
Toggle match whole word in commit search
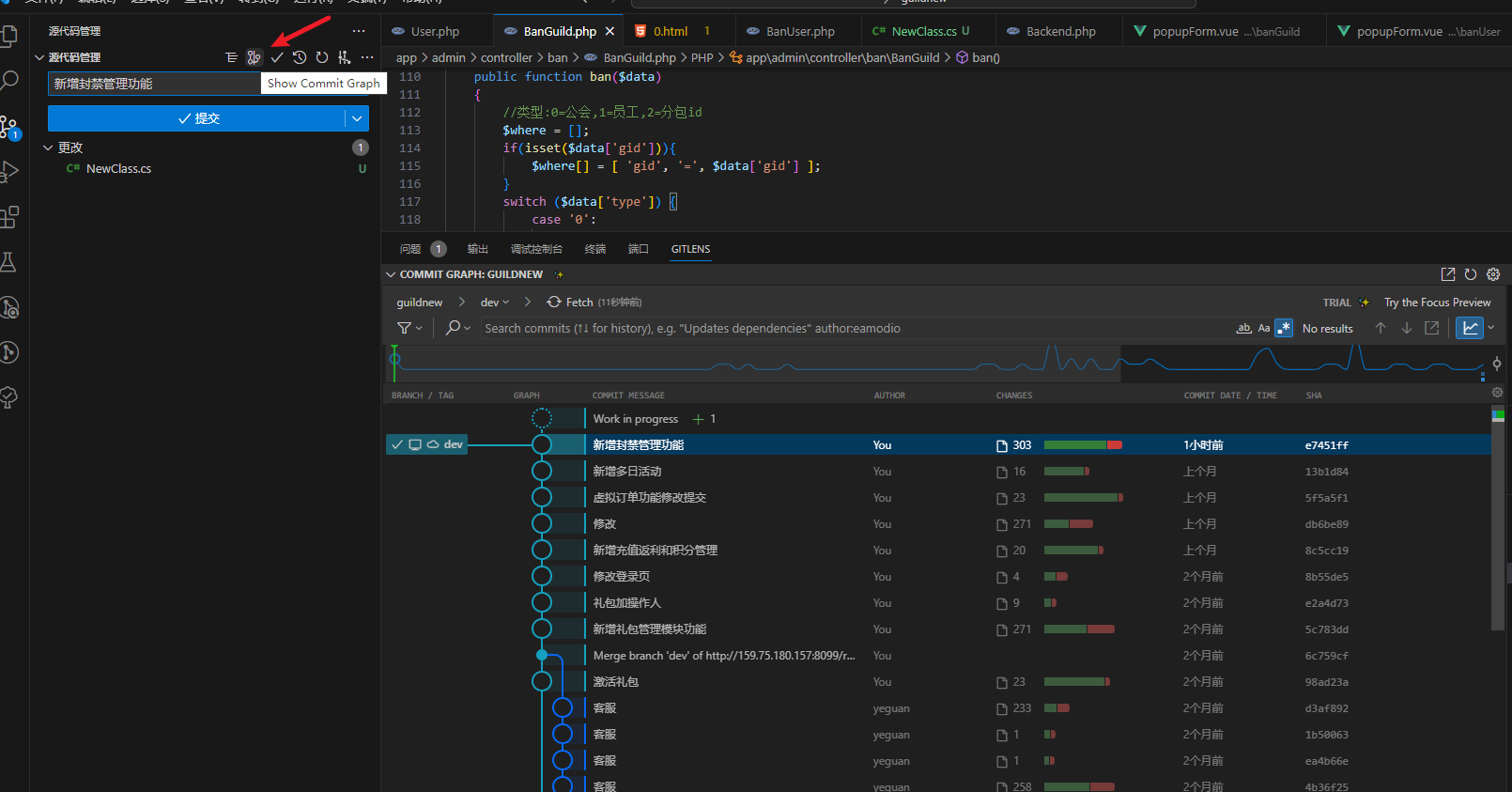[1243, 328]
